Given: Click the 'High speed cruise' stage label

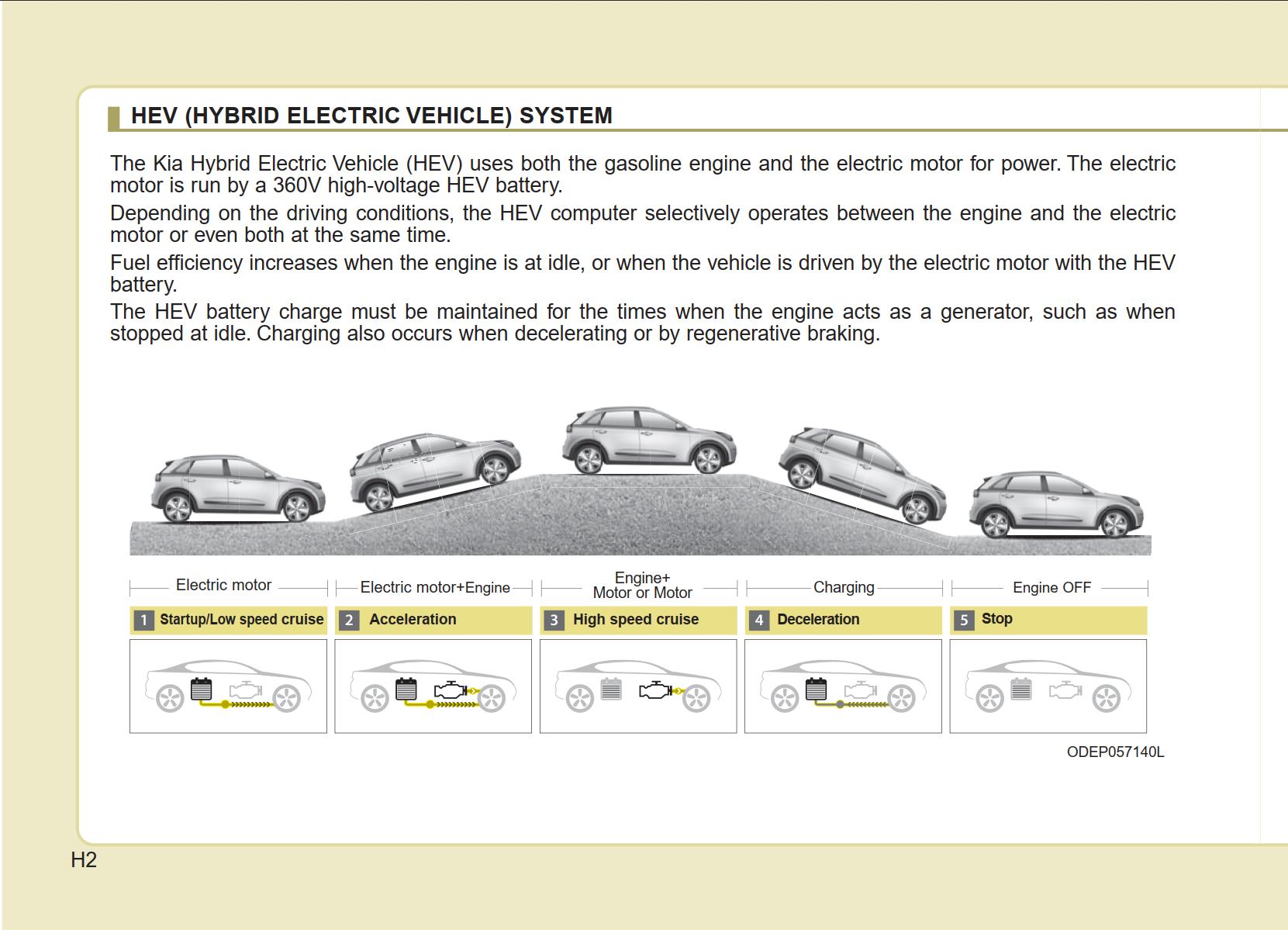Looking at the screenshot, I should tap(636, 620).
